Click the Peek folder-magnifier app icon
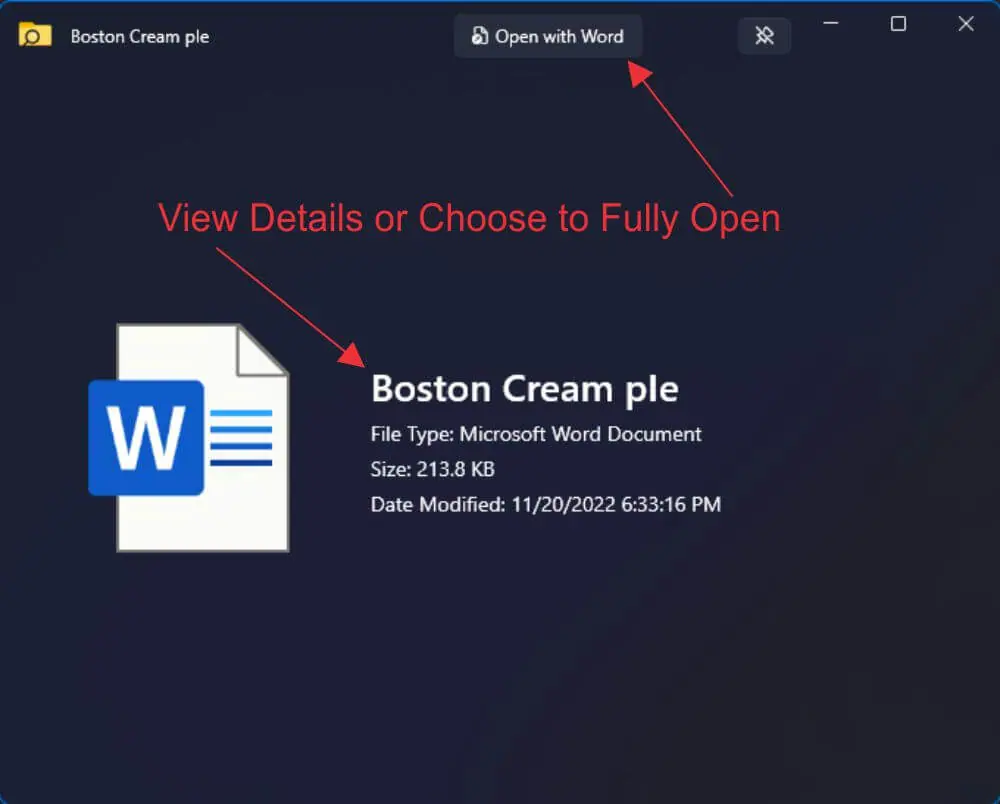The width and height of the screenshot is (1000, 804). pyautogui.click(x=35, y=35)
